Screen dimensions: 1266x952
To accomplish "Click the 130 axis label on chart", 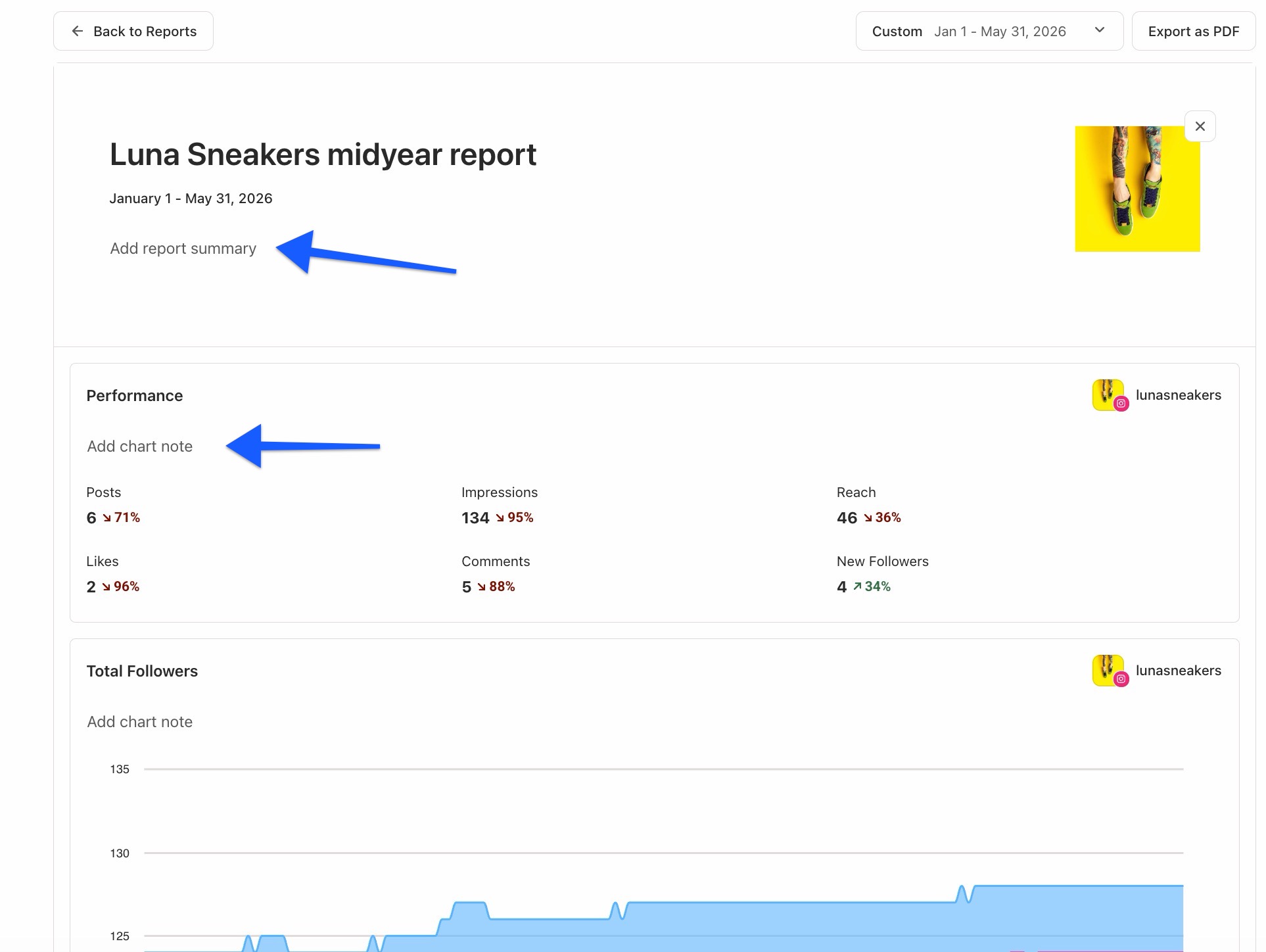I will (120, 853).
